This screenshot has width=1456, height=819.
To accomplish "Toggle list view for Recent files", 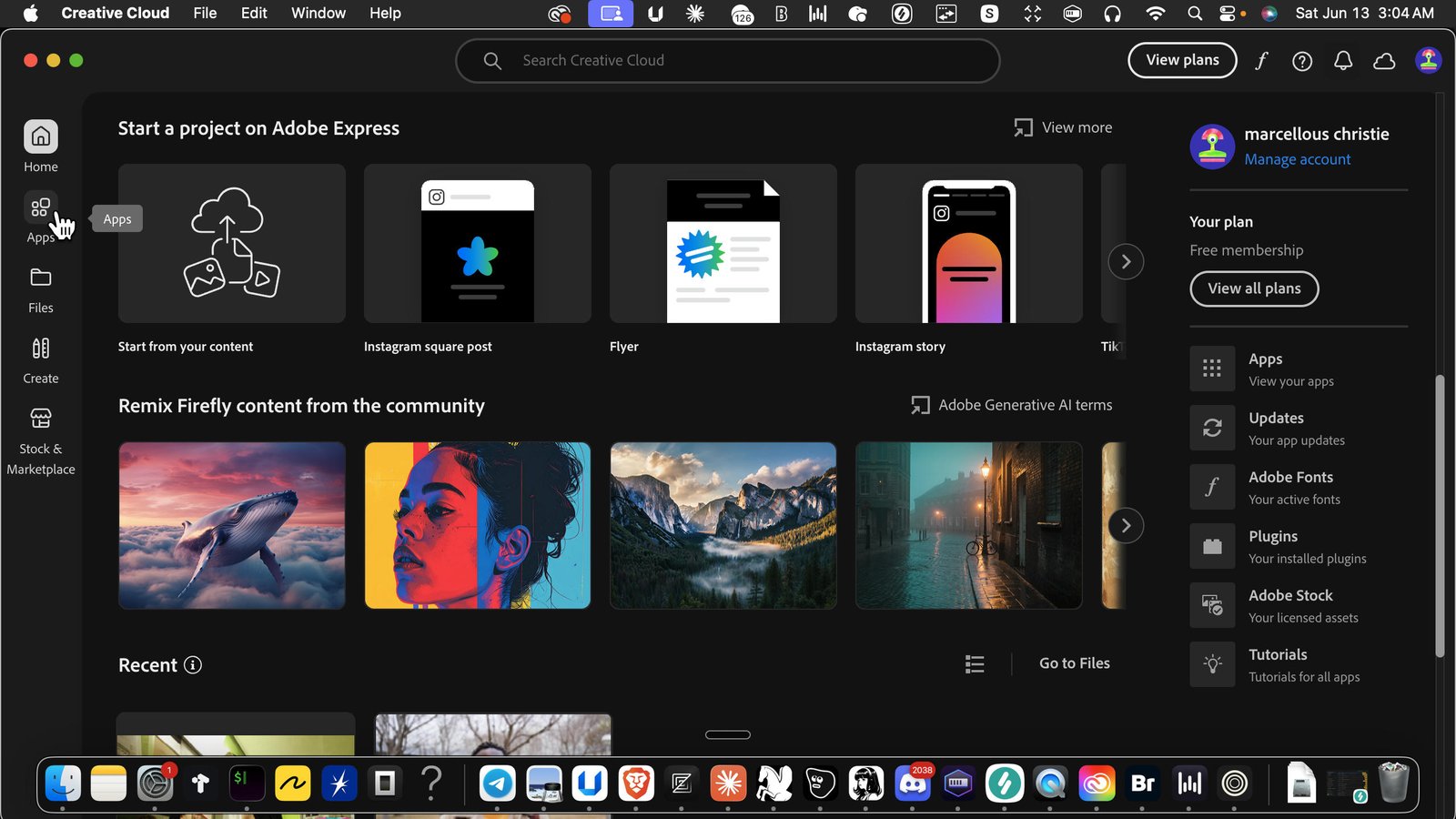I will pyautogui.click(x=975, y=664).
